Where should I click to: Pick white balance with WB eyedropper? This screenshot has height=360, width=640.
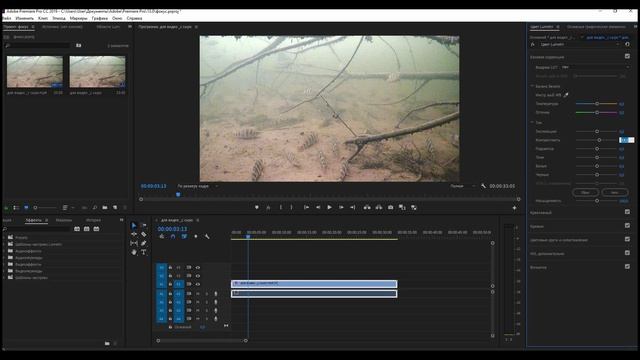click(566, 95)
